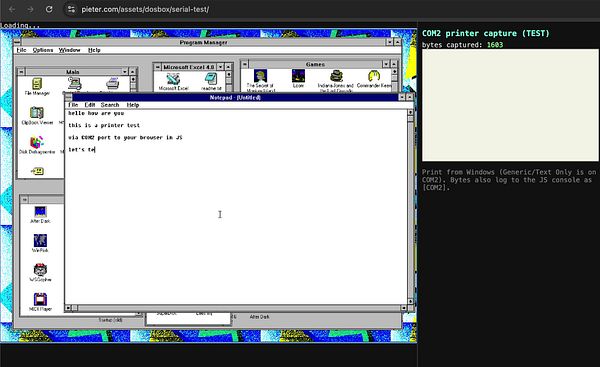This screenshot has height=367, width=600.
Task: Click the 'Print from Windows' instruction text
Action: pyautogui.click(x=509, y=180)
